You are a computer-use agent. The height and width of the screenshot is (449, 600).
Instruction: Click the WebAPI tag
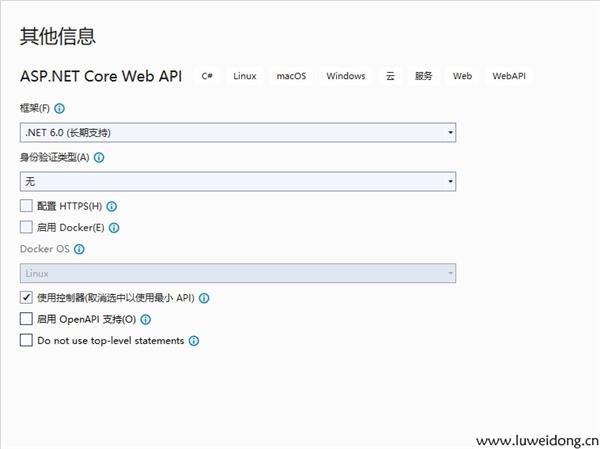(509, 76)
